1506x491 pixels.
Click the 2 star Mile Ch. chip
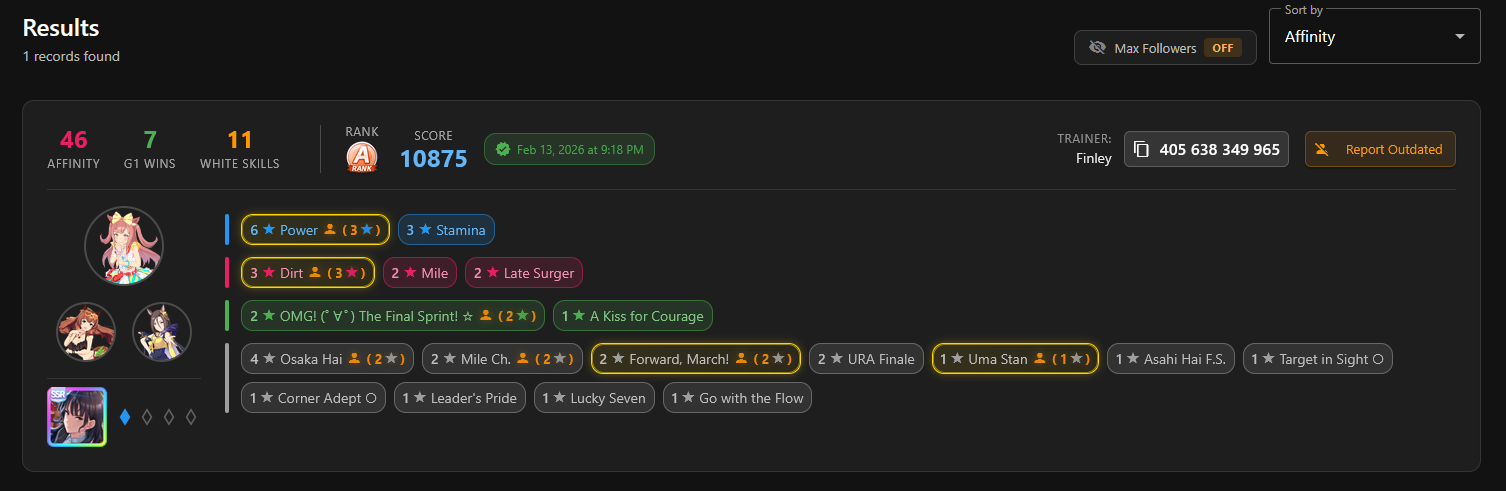[502, 358]
